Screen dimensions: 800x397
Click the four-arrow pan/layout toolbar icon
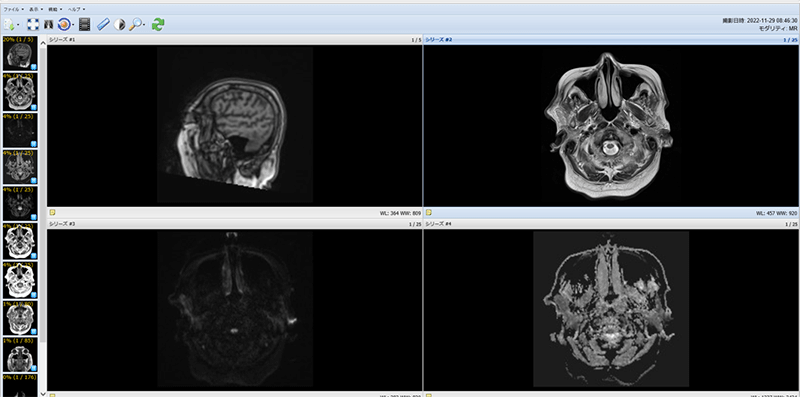[x=33, y=24]
